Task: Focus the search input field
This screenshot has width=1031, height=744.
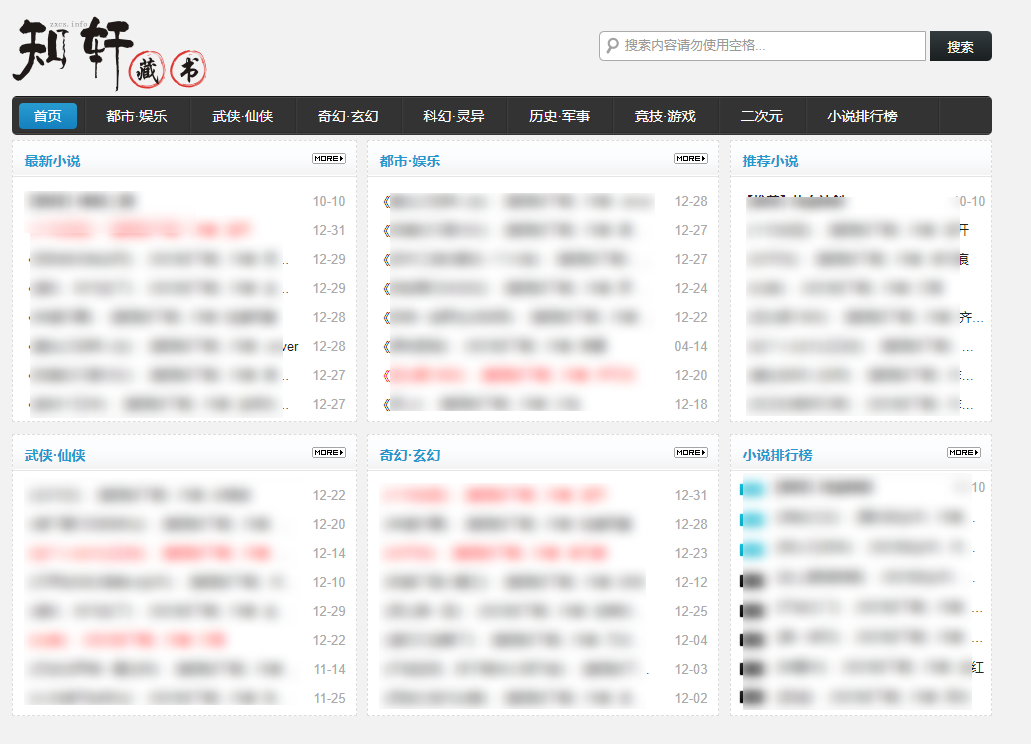Action: [770, 46]
